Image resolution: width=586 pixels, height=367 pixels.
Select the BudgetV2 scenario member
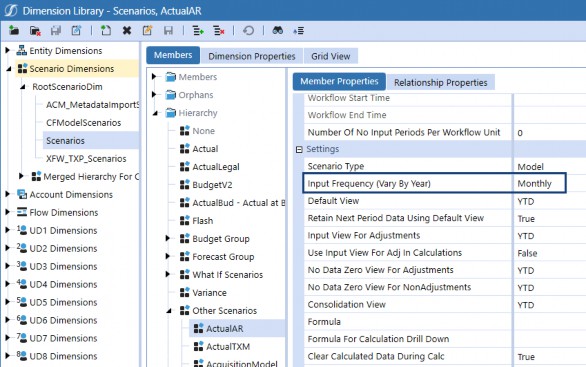click(x=212, y=185)
